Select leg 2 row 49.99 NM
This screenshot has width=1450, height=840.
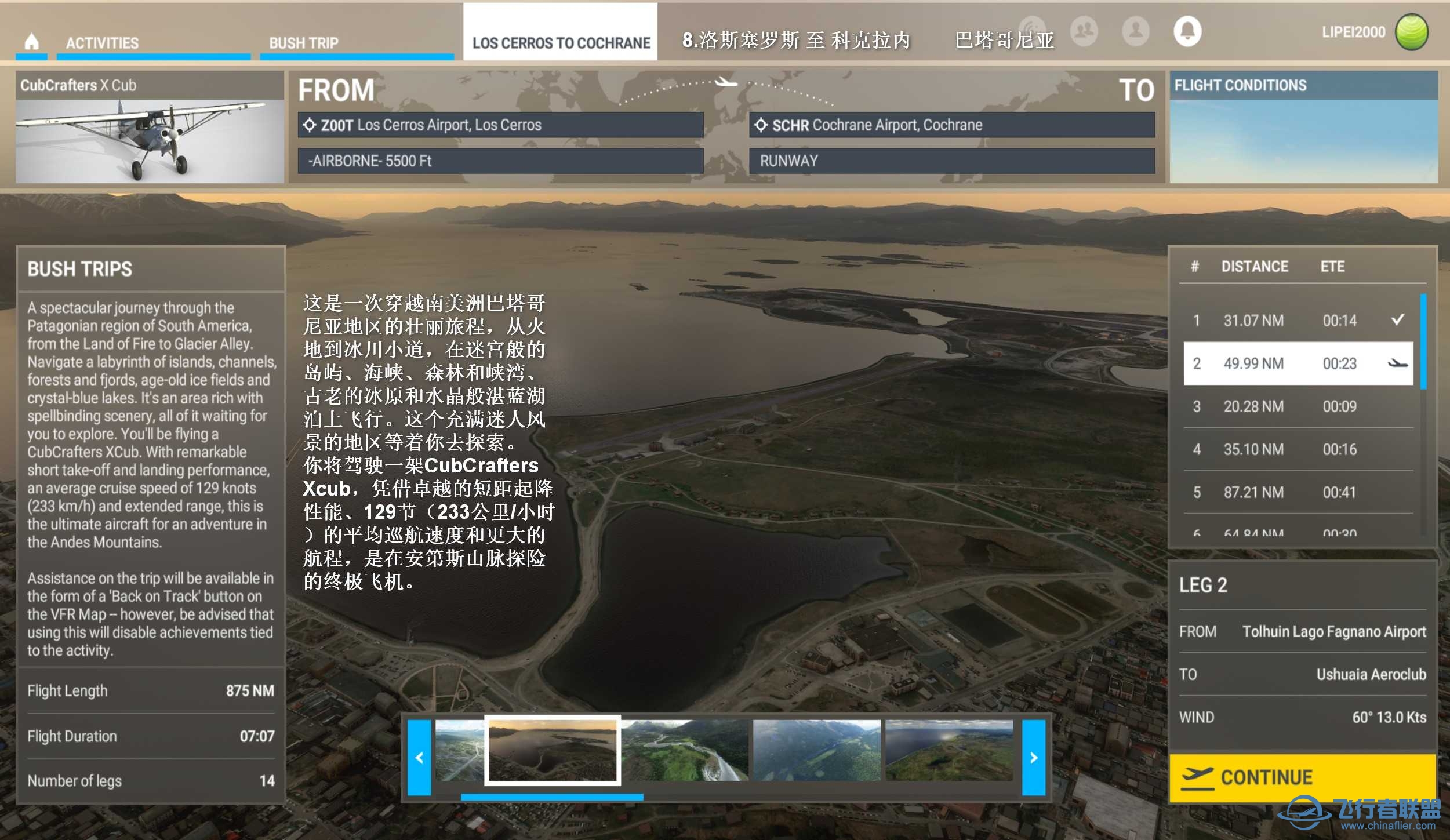point(1298,363)
